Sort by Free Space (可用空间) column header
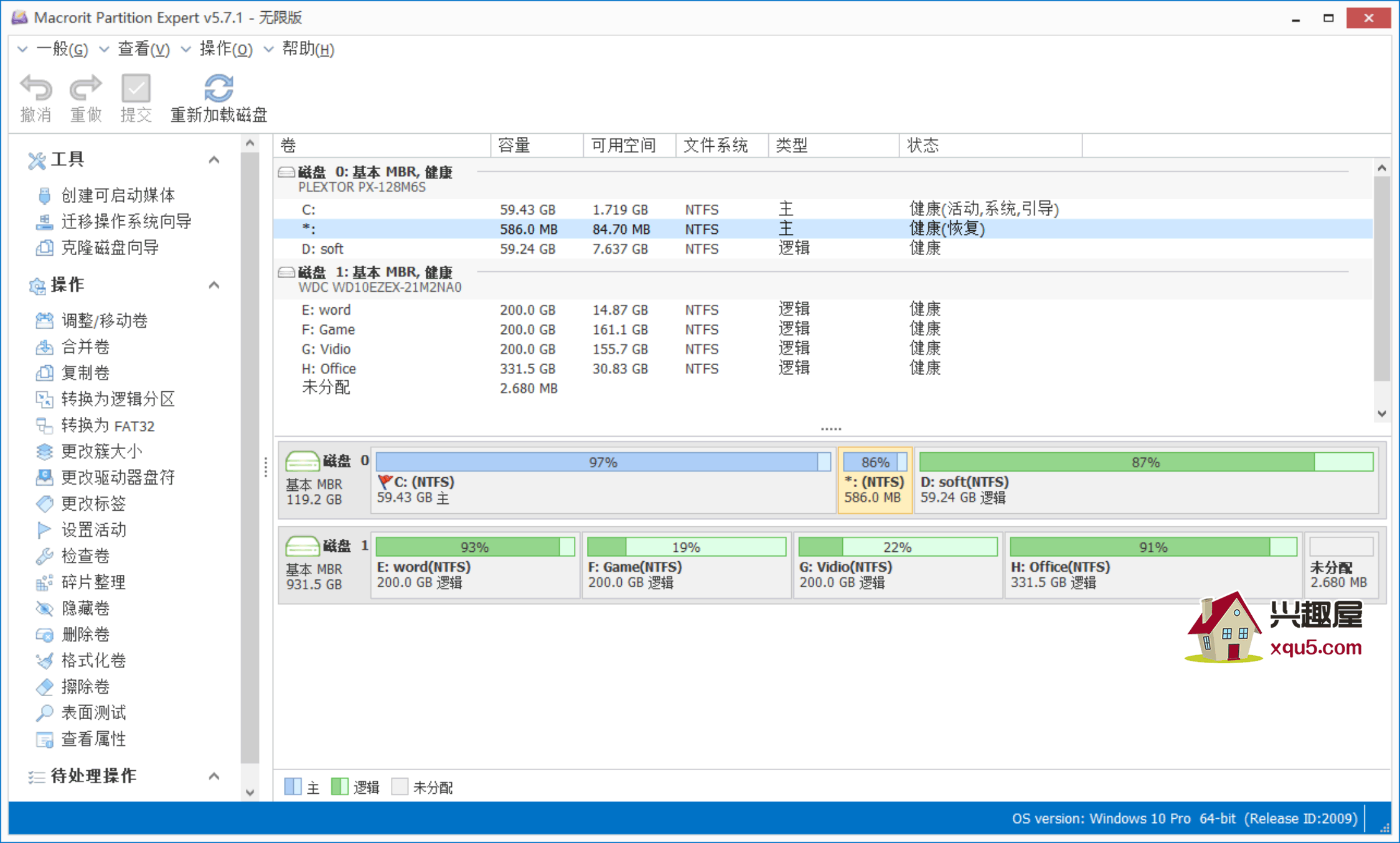This screenshot has width=1400, height=843. click(x=629, y=146)
